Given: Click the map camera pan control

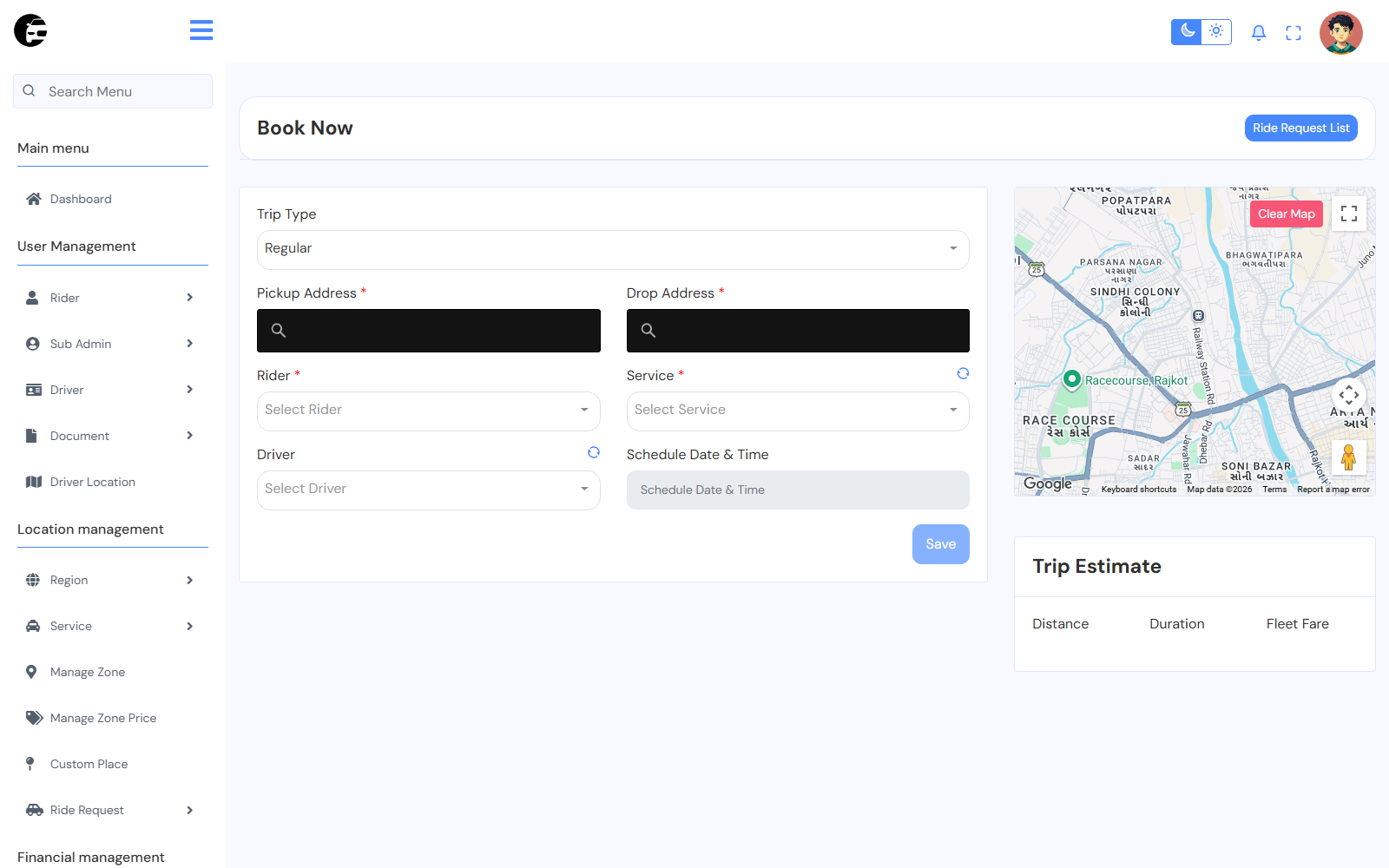Looking at the screenshot, I should [x=1349, y=396].
